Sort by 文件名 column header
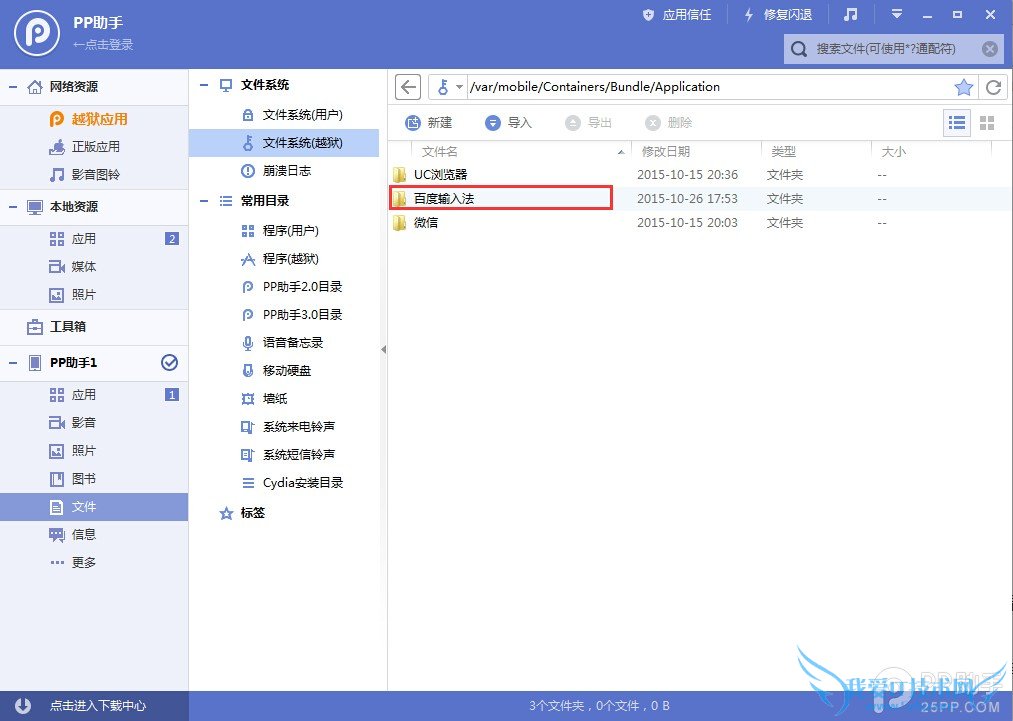This screenshot has height=721, width=1013. click(x=521, y=152)
